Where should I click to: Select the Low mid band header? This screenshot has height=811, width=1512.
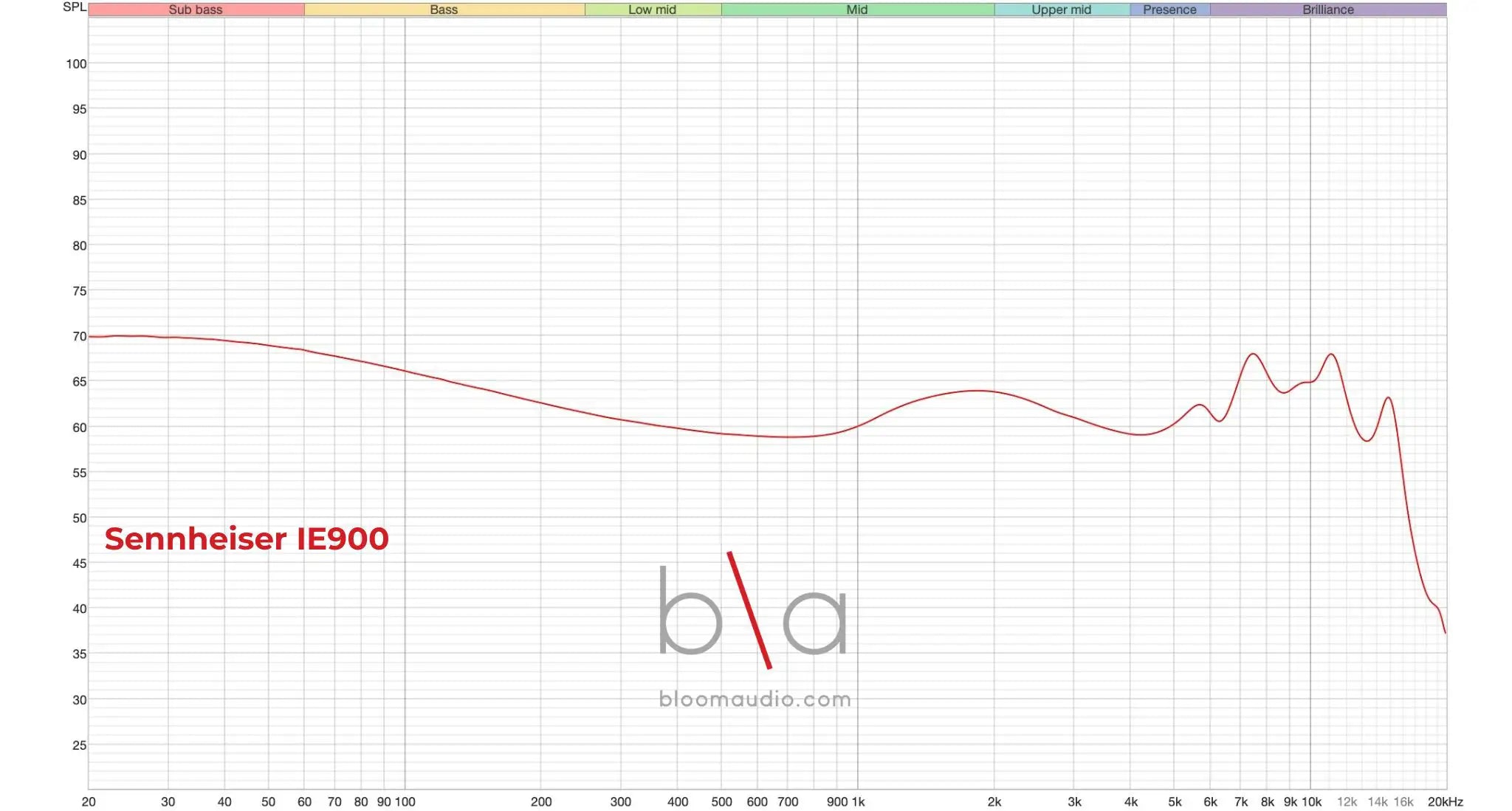652,10
